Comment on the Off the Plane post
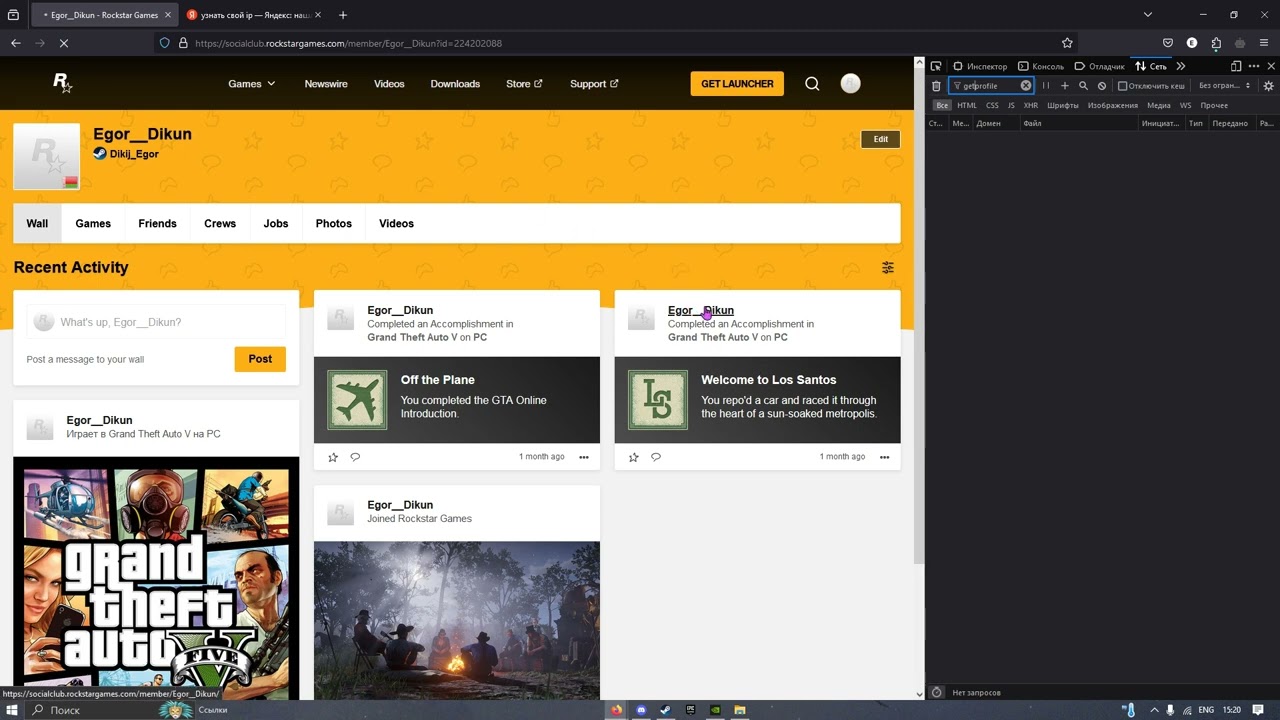The width and height of the screenshot is (1280, 720). (x=355, y=457)
